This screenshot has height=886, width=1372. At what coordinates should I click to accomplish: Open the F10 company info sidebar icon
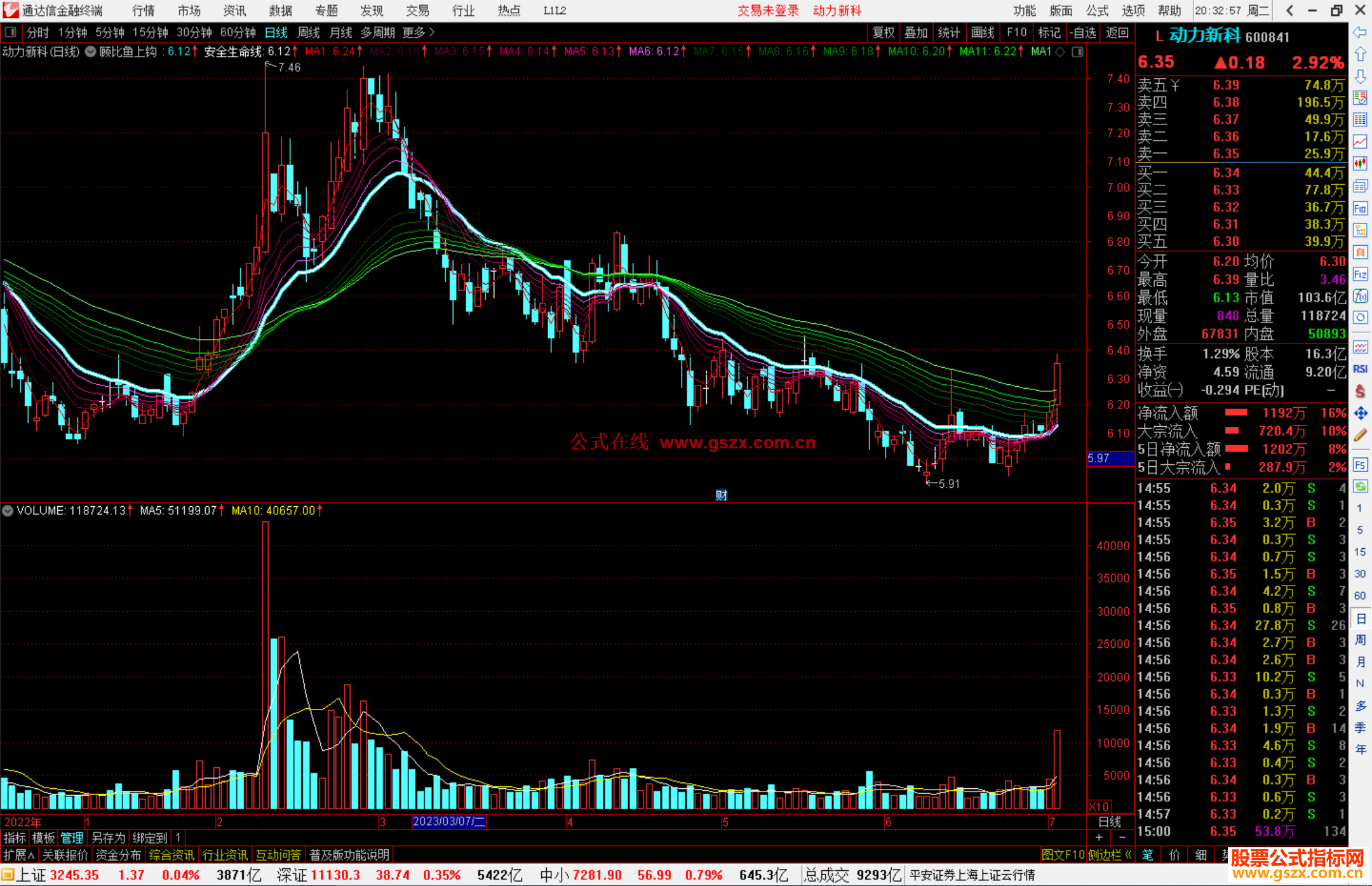pos(1360,209)
